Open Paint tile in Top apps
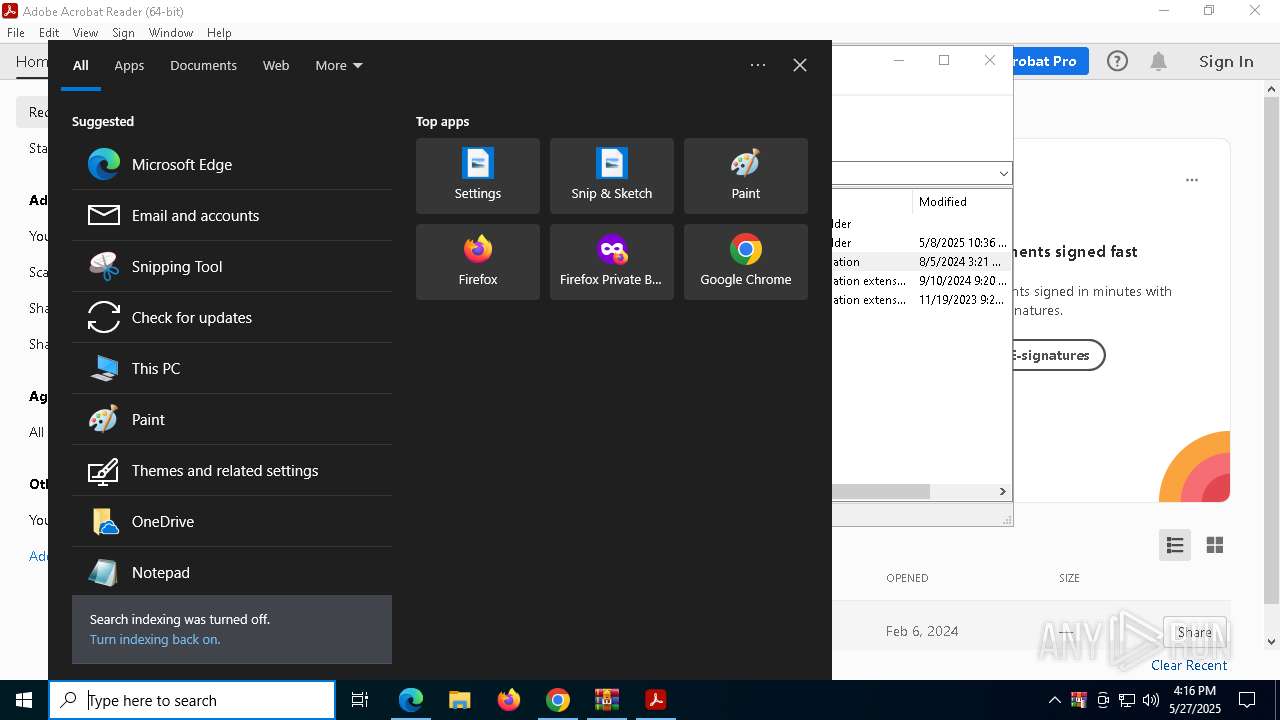 pos(746,176)
